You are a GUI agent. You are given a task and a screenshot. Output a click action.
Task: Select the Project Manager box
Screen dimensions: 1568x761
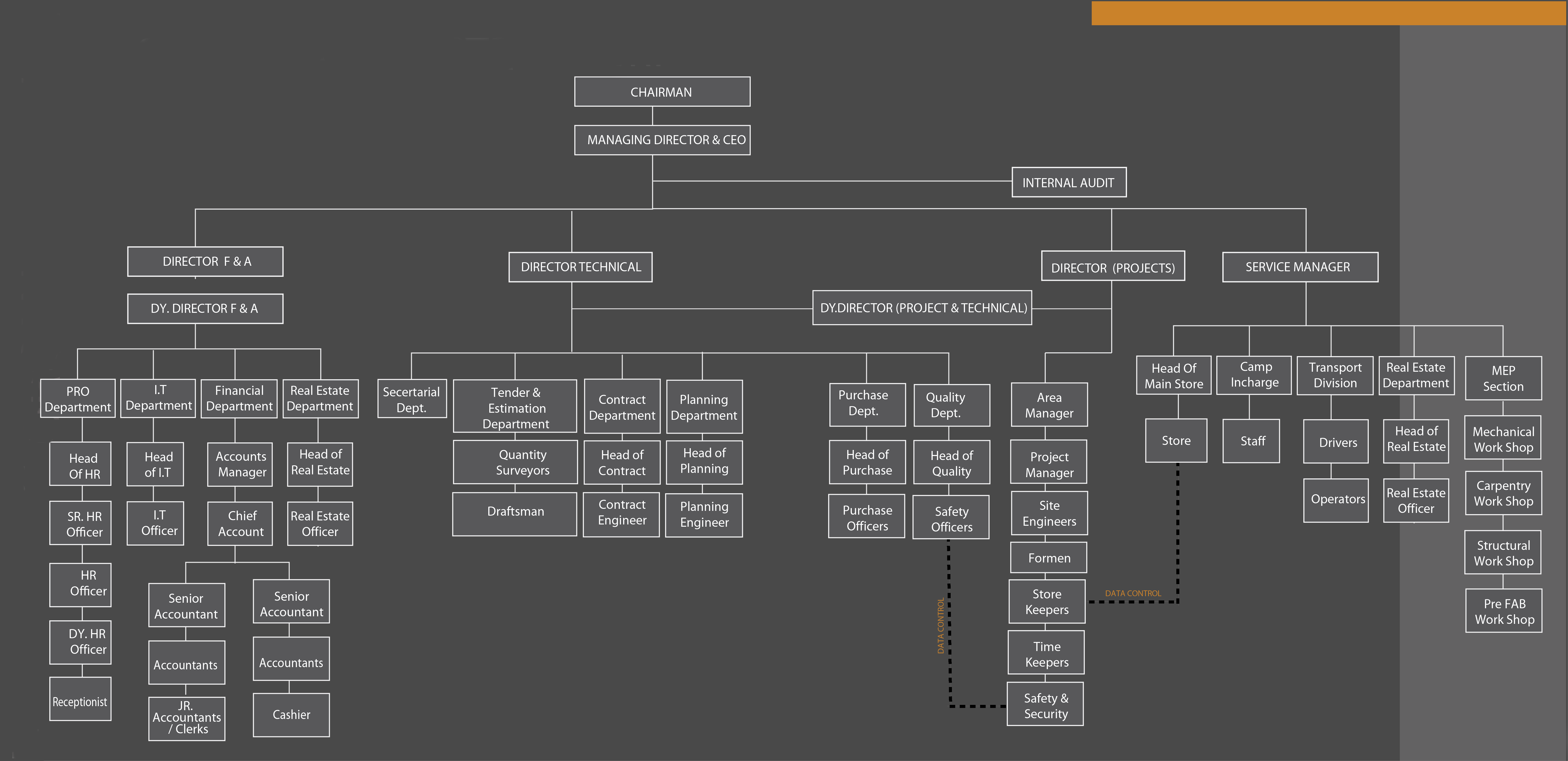[x=1049, y=462]
